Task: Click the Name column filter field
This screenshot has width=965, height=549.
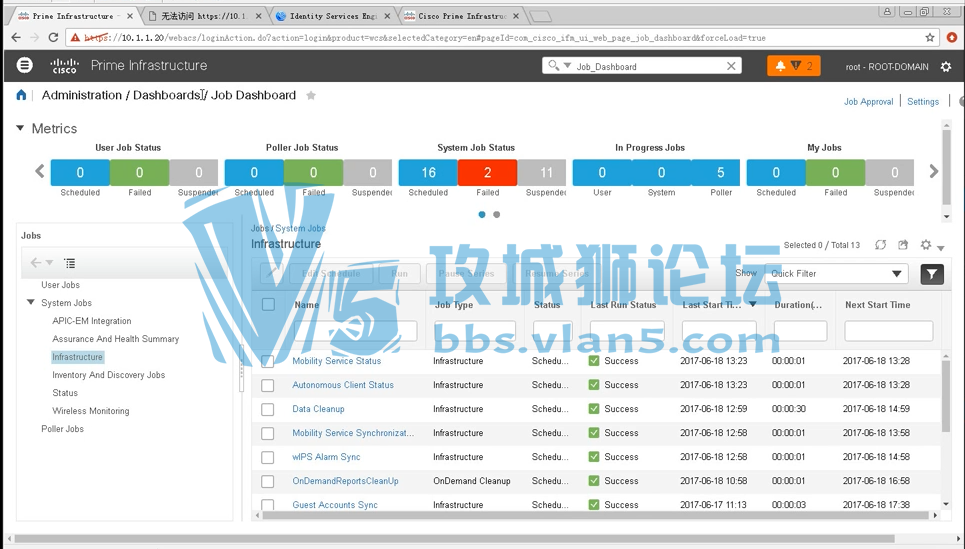Action: point(356,331)
